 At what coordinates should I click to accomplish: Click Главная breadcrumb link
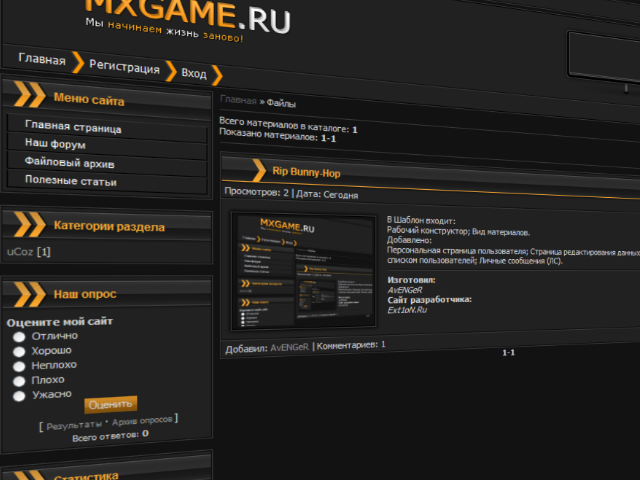[238, 99]
